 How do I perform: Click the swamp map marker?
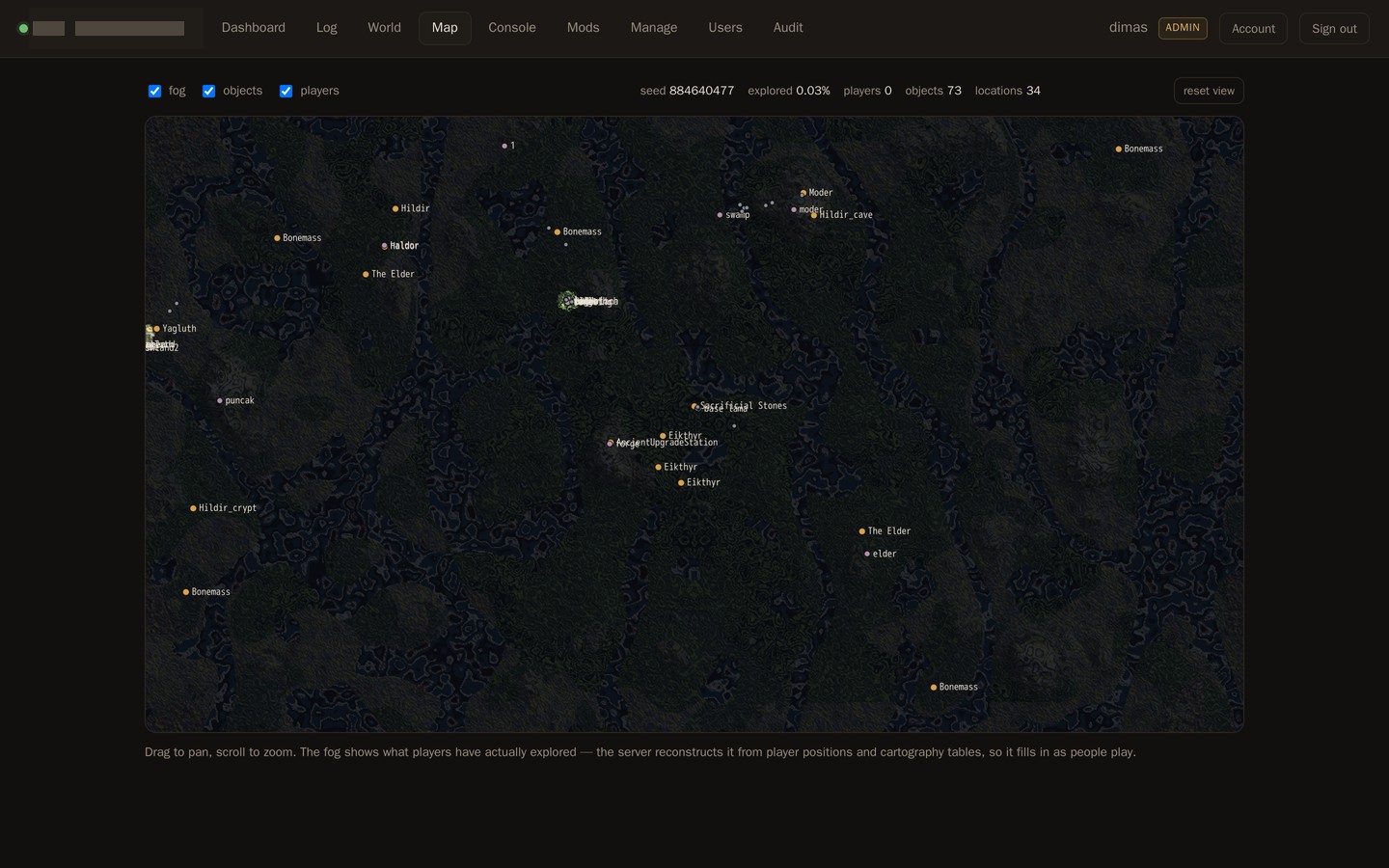(720, 215)
